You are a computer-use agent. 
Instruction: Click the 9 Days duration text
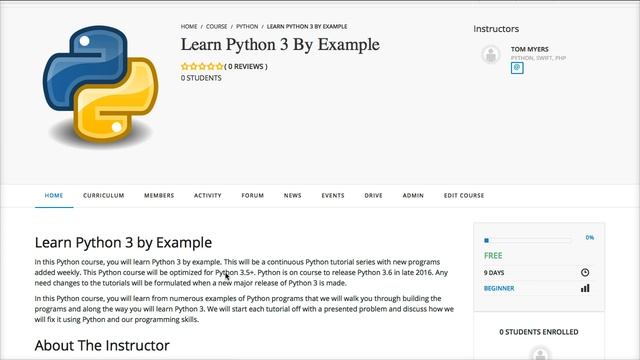click(494, 272)
